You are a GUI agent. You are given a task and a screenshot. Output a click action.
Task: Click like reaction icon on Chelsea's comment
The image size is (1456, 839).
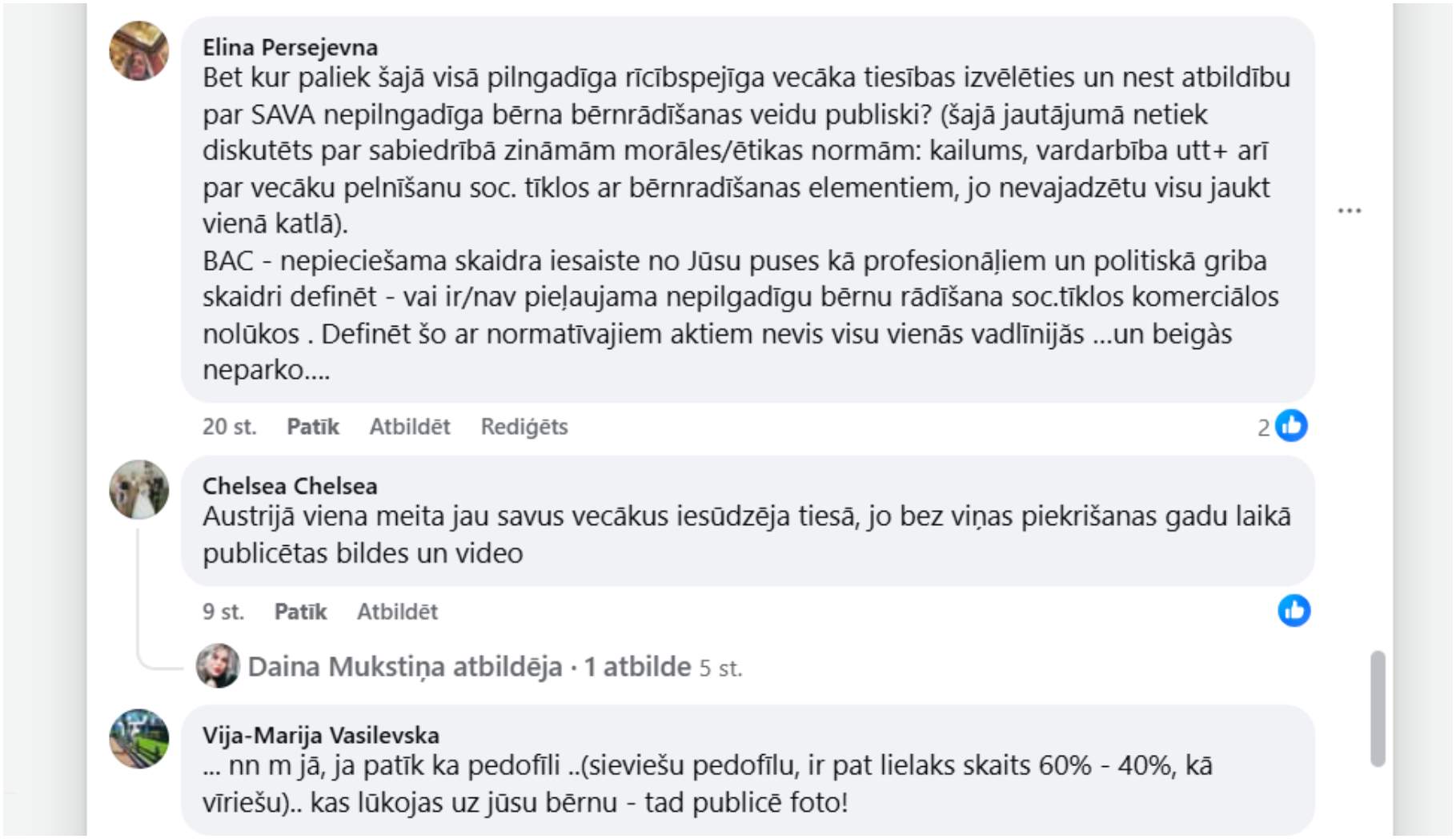pyautogui.click(x=1294, y=611)
